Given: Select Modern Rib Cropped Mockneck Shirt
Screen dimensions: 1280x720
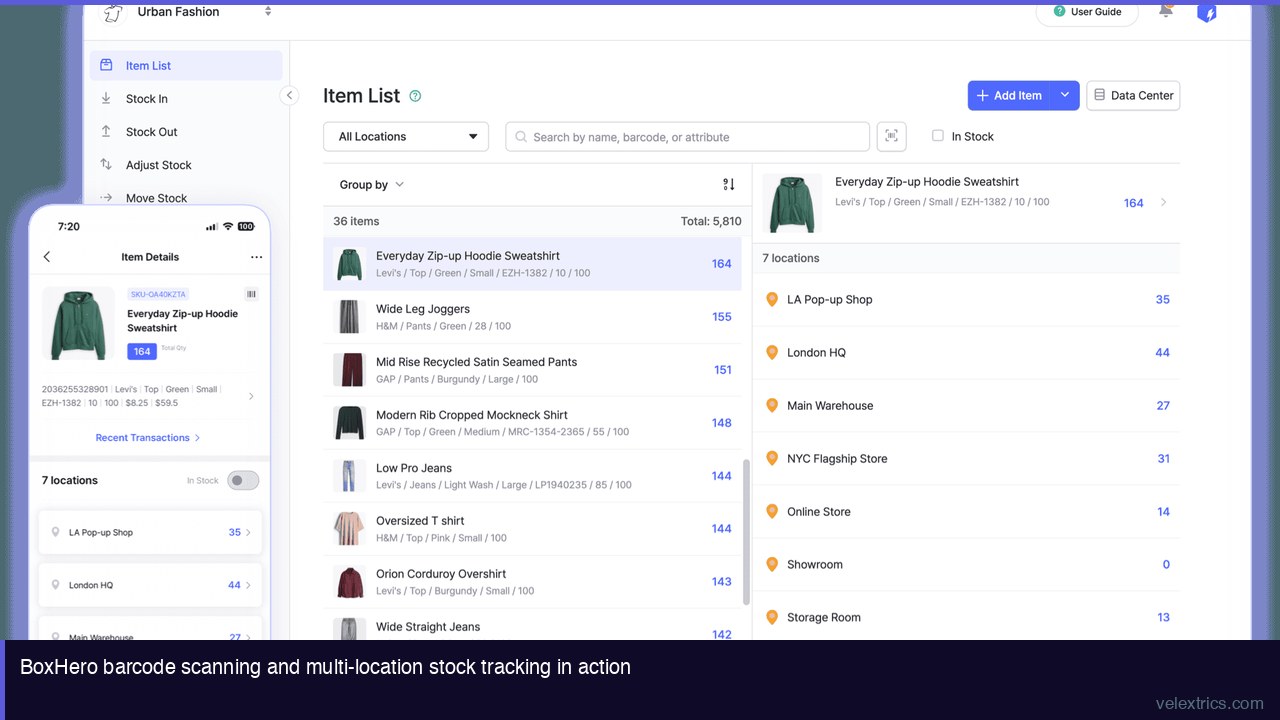Looking at the screenshot, I should pyautogui.click(x=532, y=423).
